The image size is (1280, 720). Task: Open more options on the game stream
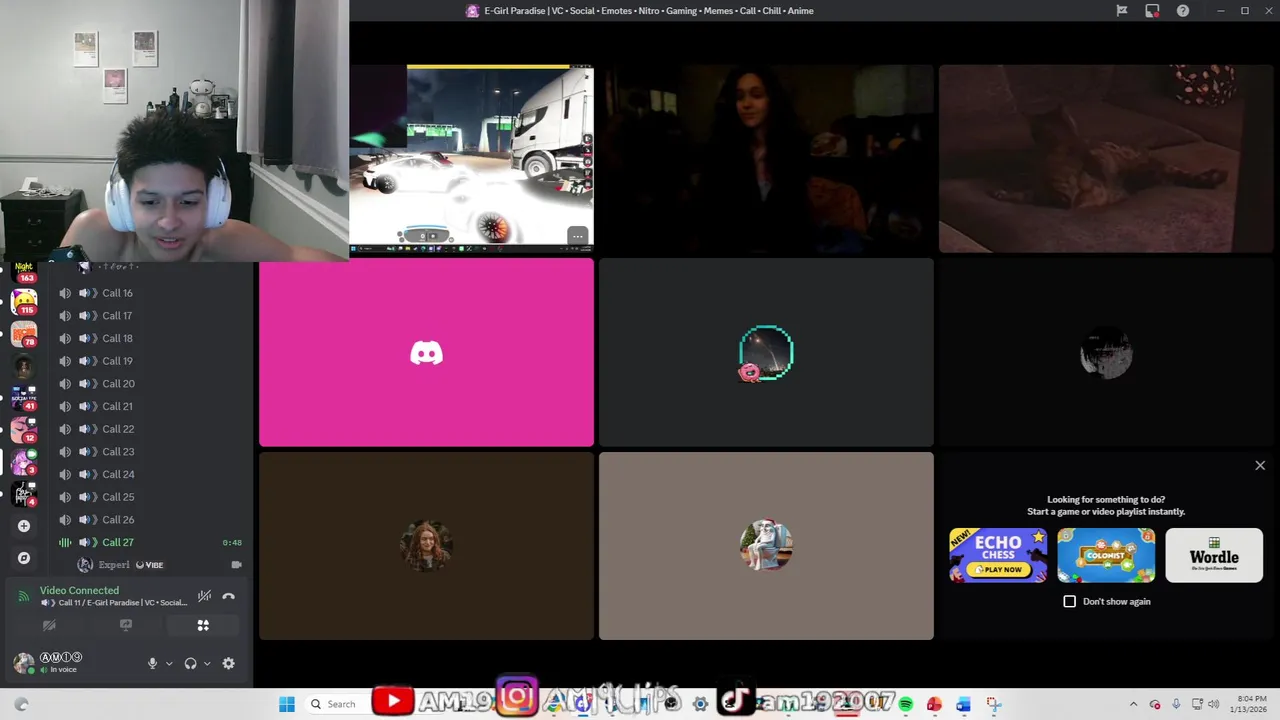tap(577, 236)
